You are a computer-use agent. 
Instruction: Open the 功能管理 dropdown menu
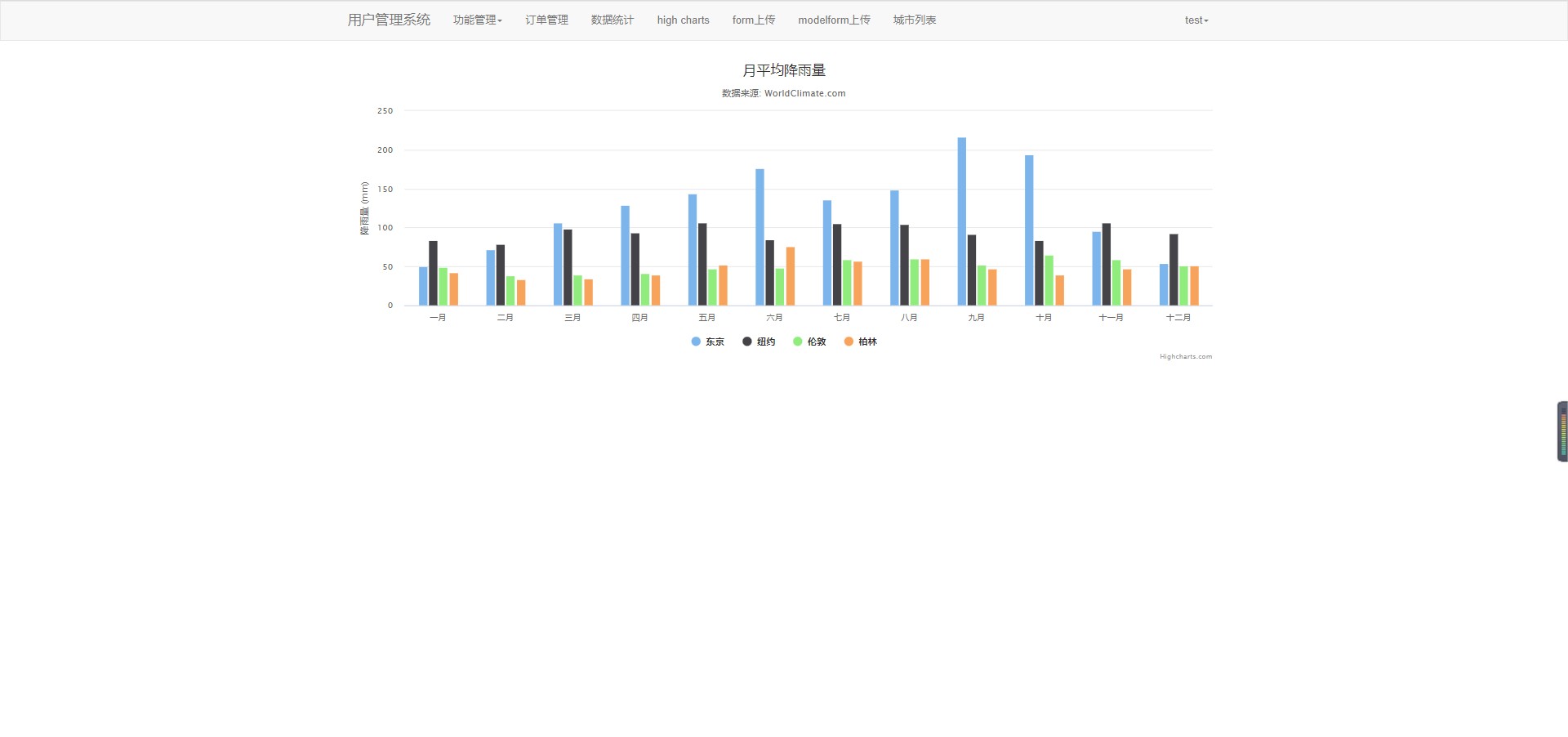click(x=476, y=20)
